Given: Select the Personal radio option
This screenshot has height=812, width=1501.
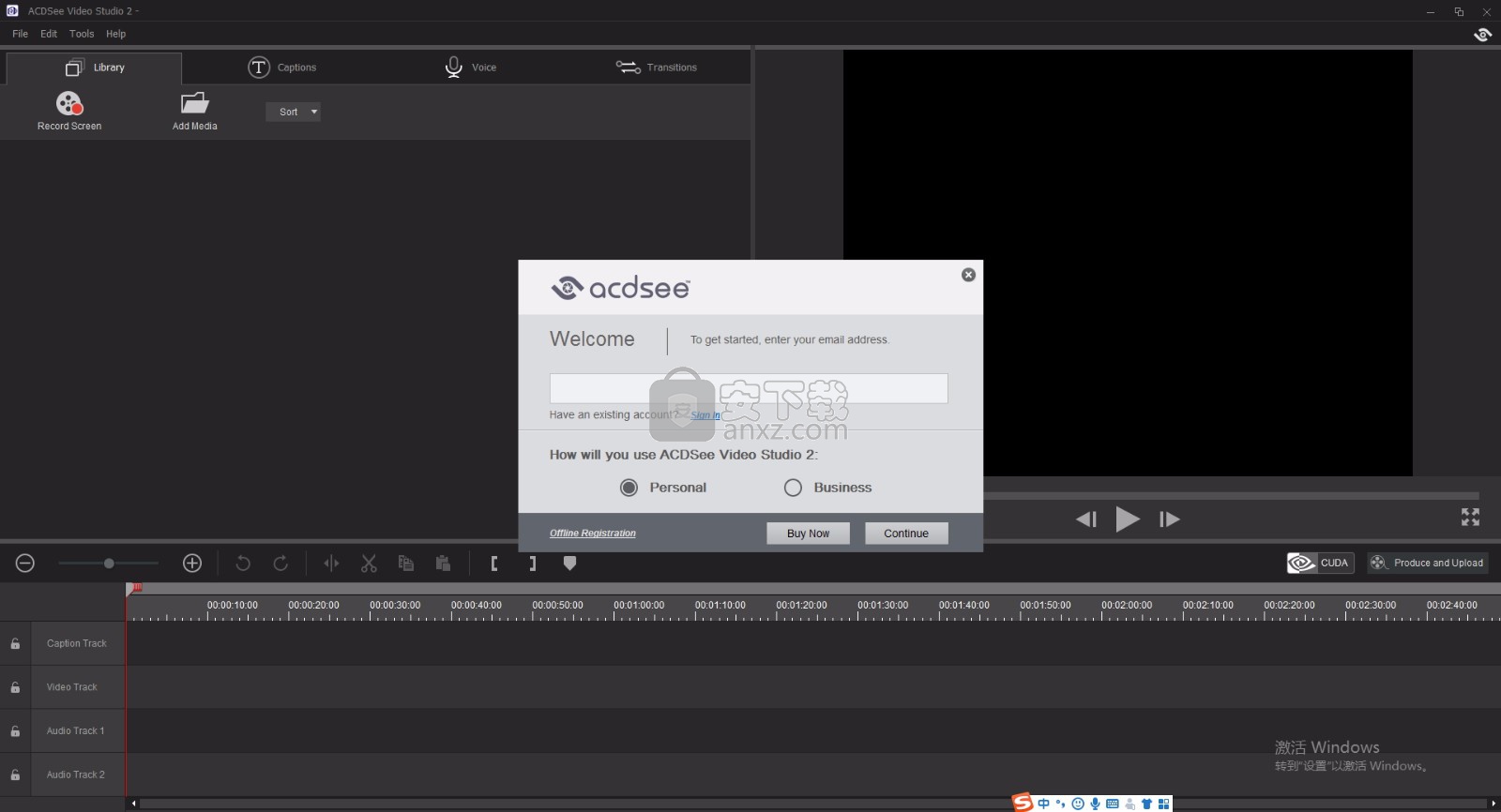Looking at the screenshot, I should (629, 488).
